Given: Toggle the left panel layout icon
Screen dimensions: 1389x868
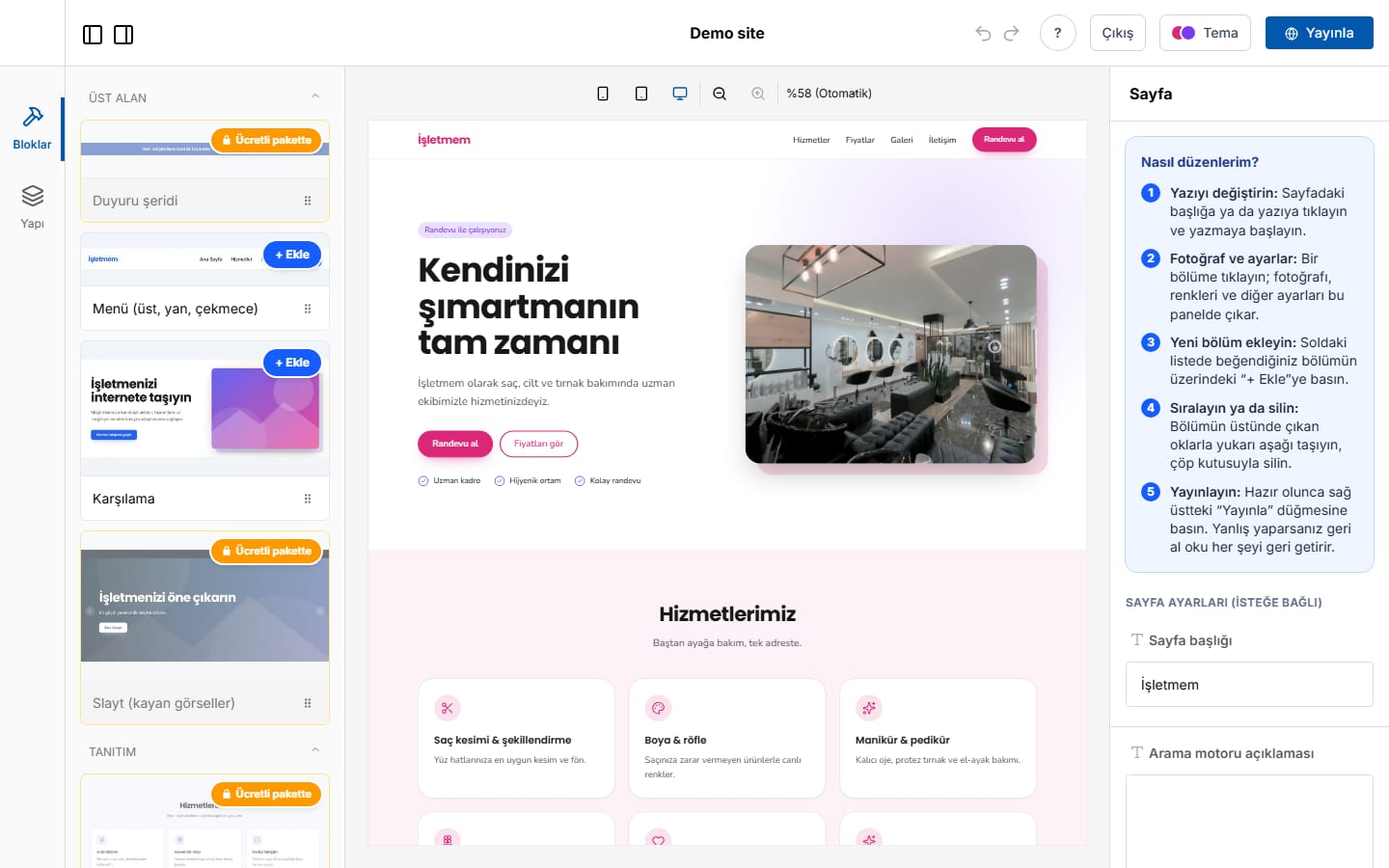Looking at the screenshot, I should (x=93, y=35).
